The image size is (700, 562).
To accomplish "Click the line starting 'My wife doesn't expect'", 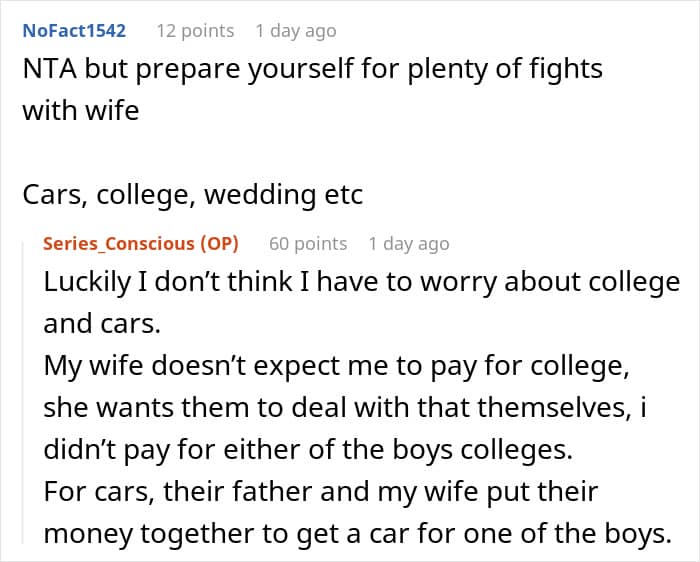I will pos(336,366).
